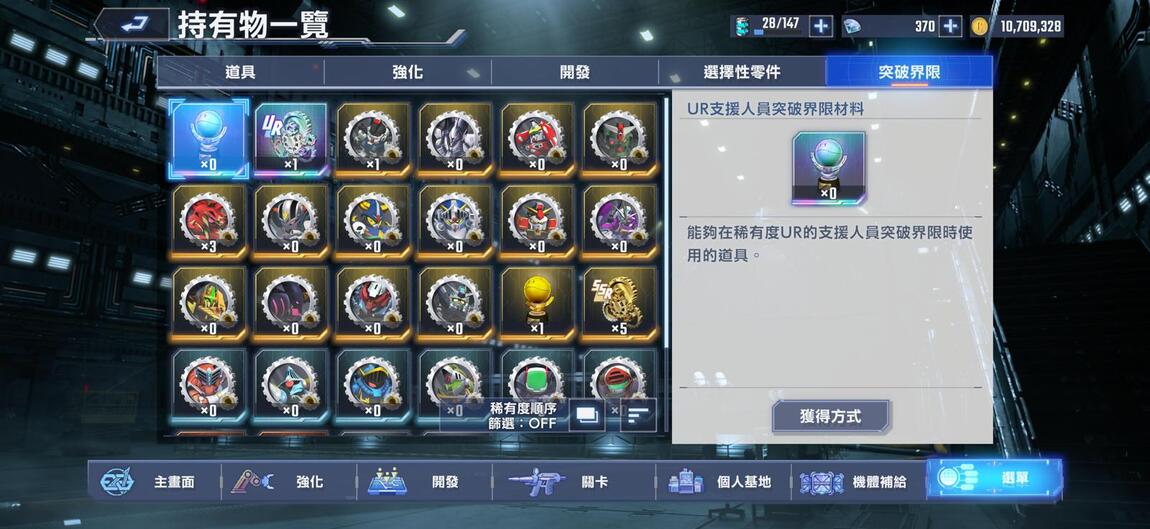1150x529 pixels.
Task: Open the 稀有度順序 sort selector
Action: point(523,407)
